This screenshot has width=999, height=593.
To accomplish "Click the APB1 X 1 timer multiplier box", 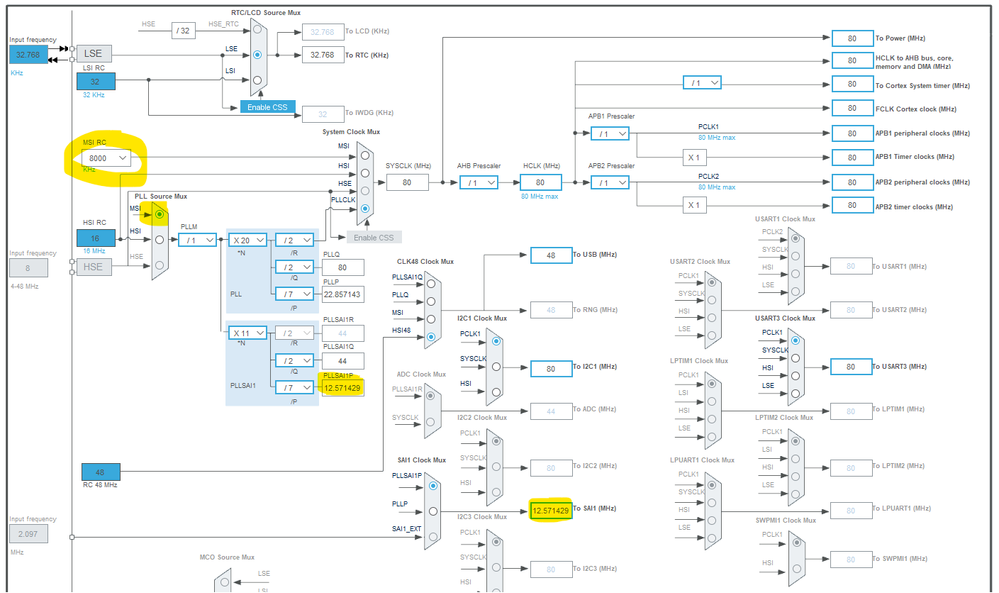I will pyautogui.click(x=694, y=157).
